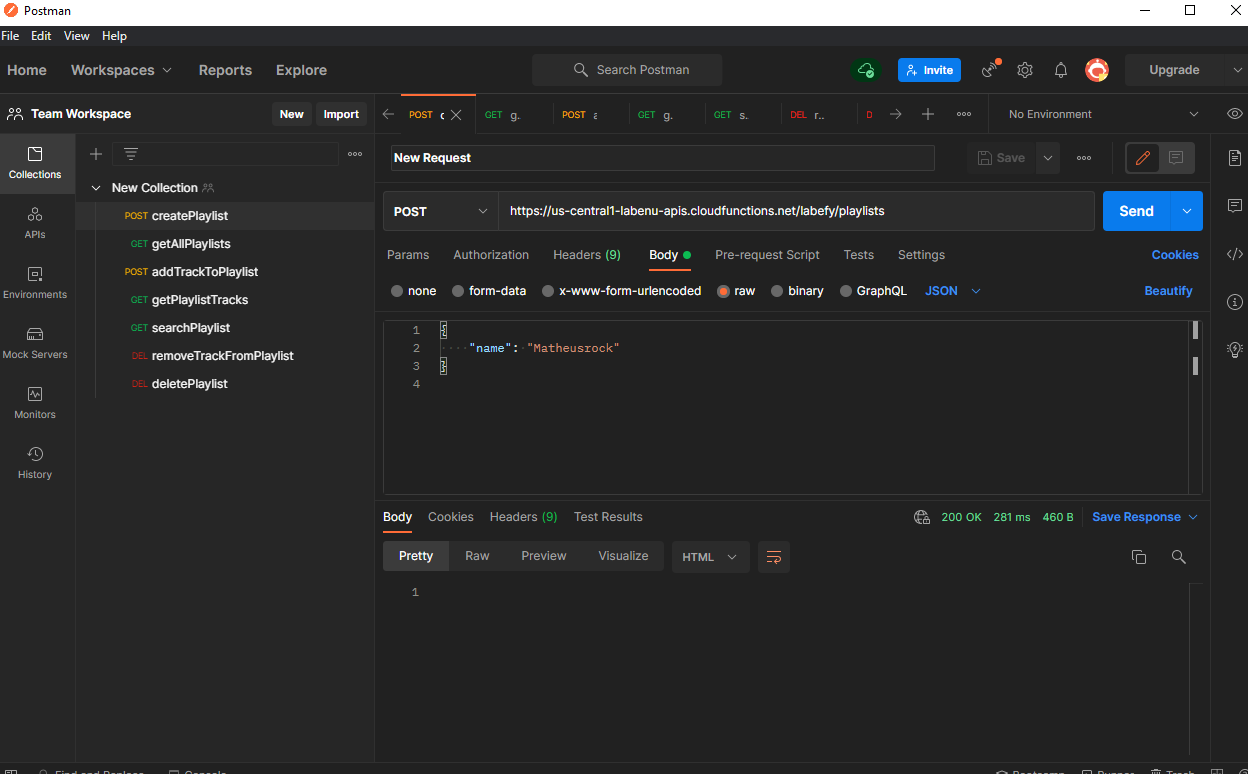Open the satellite capture requests icon
The height and width of the screenshot is (774, 1248).
click(x=991, y=70)
